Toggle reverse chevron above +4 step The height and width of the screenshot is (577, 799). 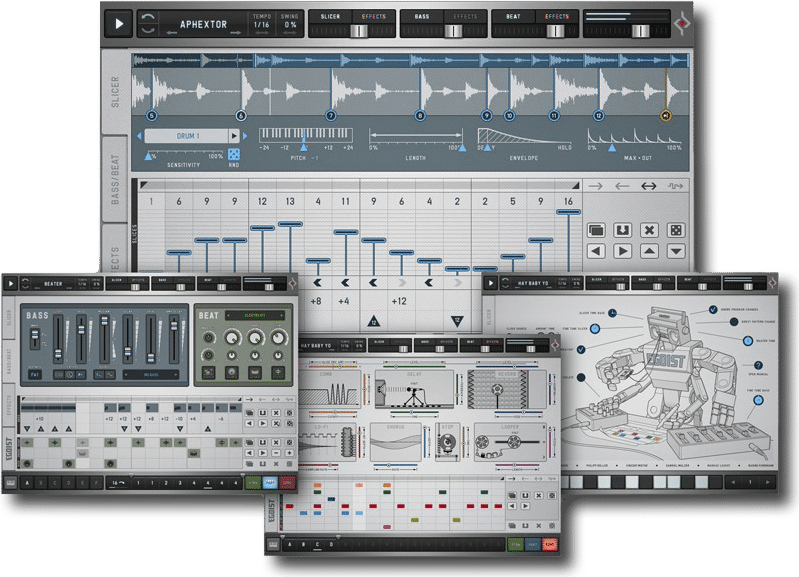(x=345, y=282)
